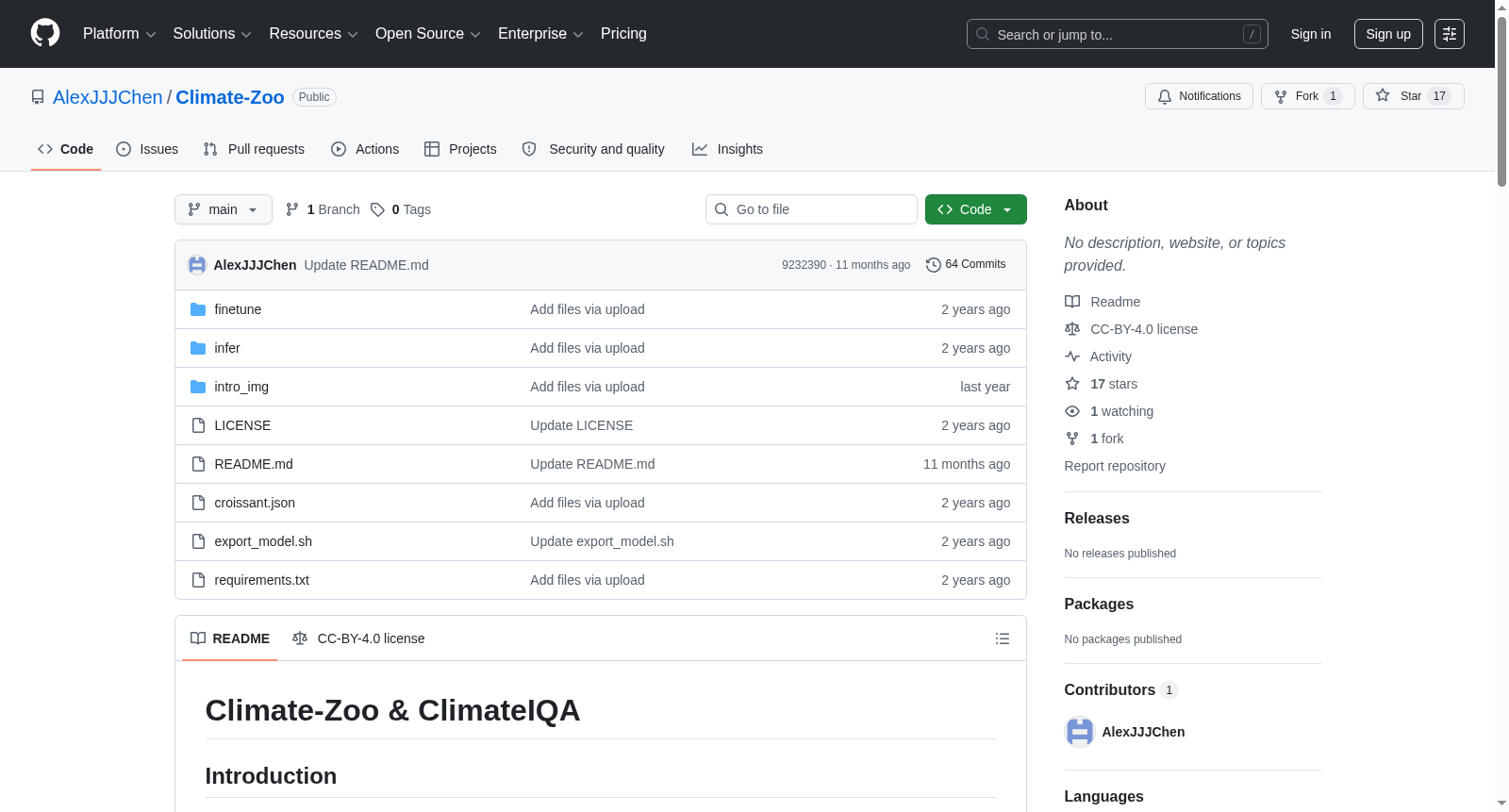Select the README tab in file viewer

[230, 638]
